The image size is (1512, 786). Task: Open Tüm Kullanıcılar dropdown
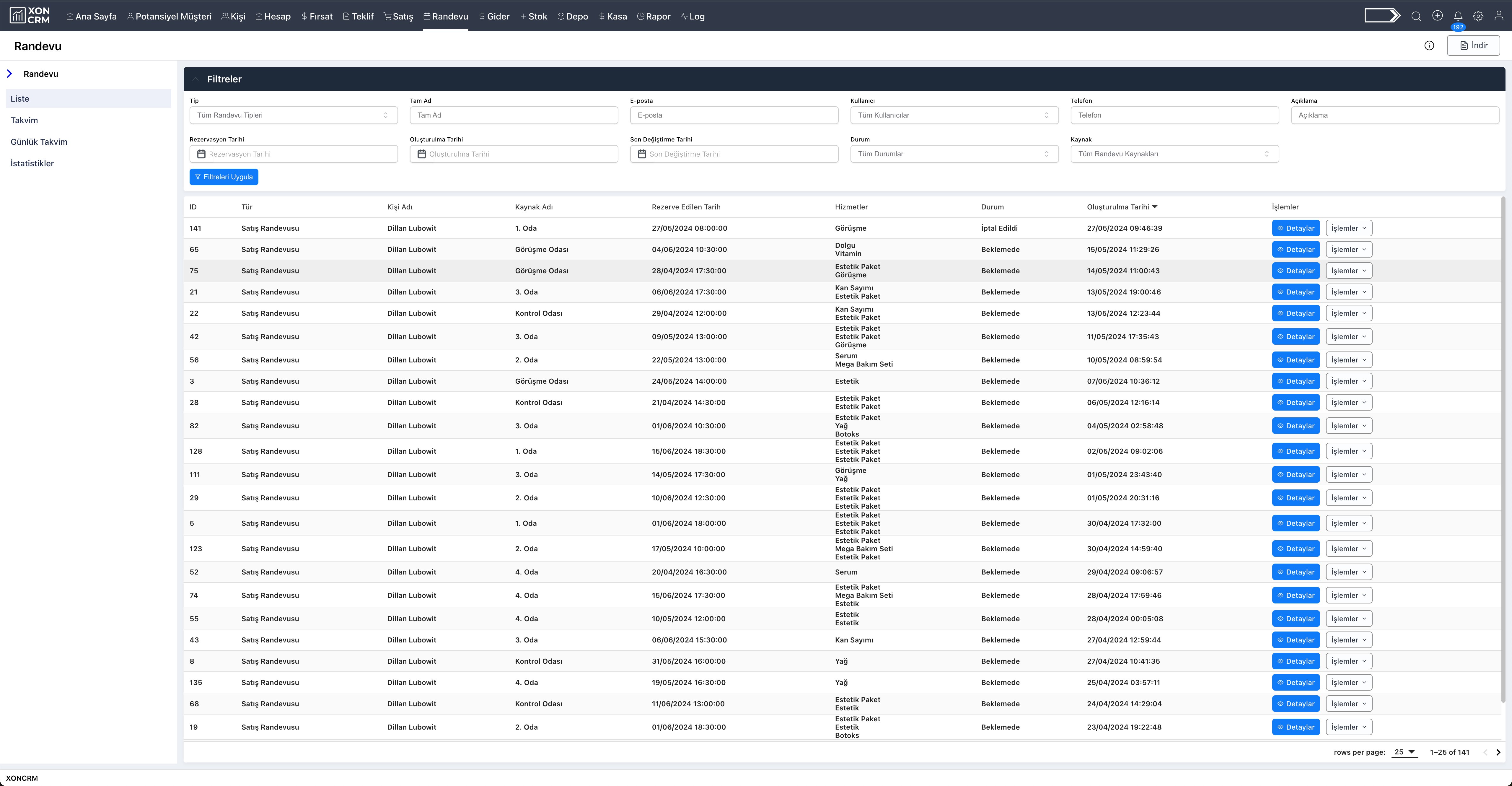pyautogui.click(x=954, y=115)
